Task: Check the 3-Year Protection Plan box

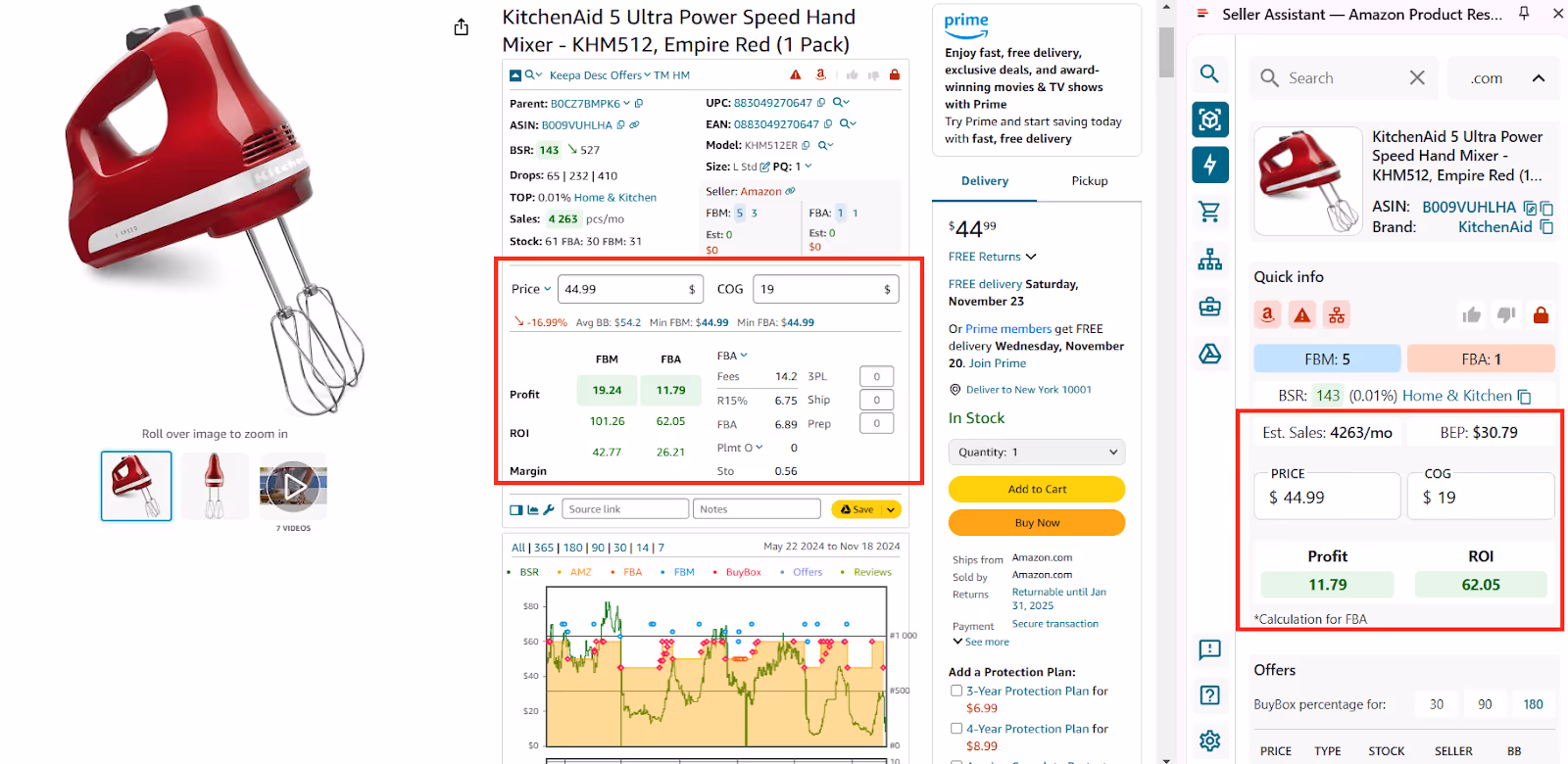Action: (x=956, y=691)
